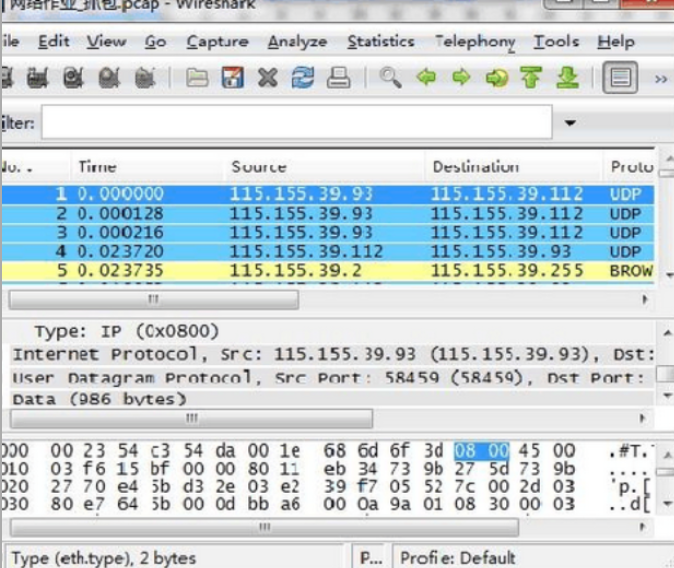
Task: Jump to the last packet icon
Action: (567, 78)
